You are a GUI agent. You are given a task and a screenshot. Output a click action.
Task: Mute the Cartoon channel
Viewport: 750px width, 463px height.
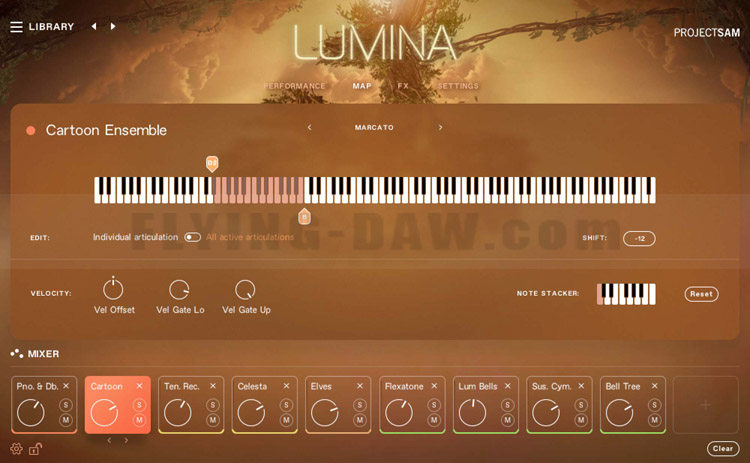pyautogui.click(x=139, y=420)
